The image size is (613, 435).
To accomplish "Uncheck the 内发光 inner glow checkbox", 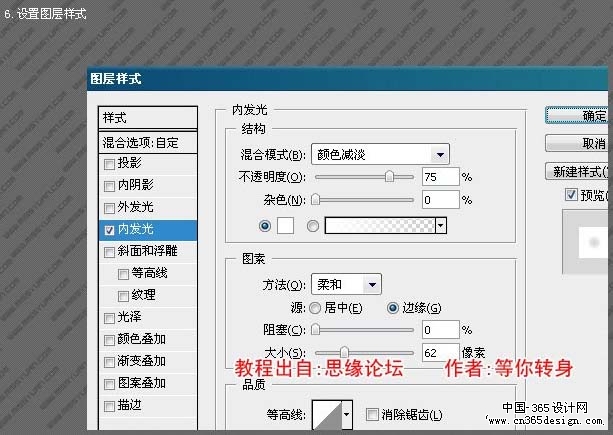I will tap(109, 230).
